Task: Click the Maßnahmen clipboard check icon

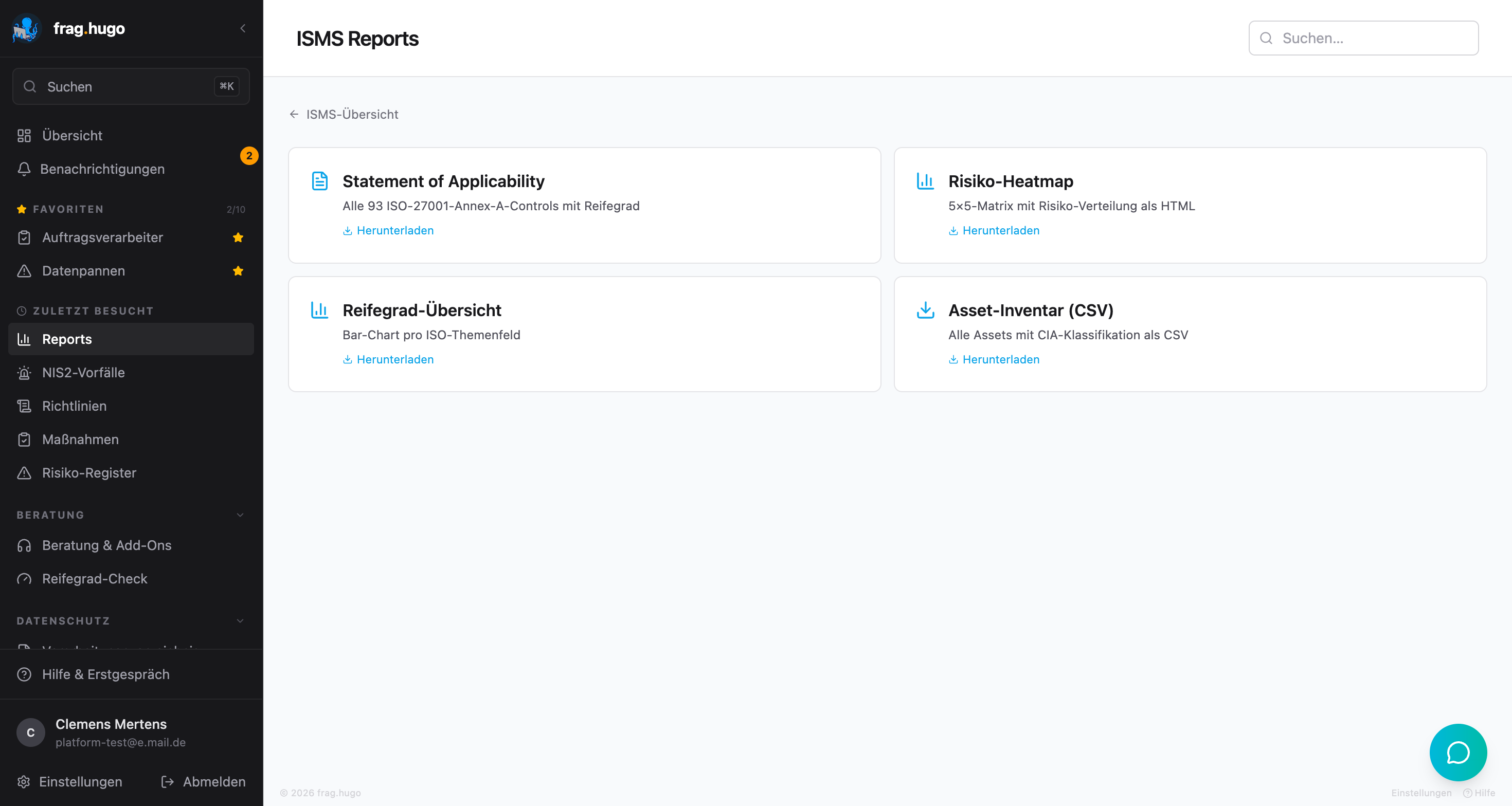Action: click(x=24, y=439)
